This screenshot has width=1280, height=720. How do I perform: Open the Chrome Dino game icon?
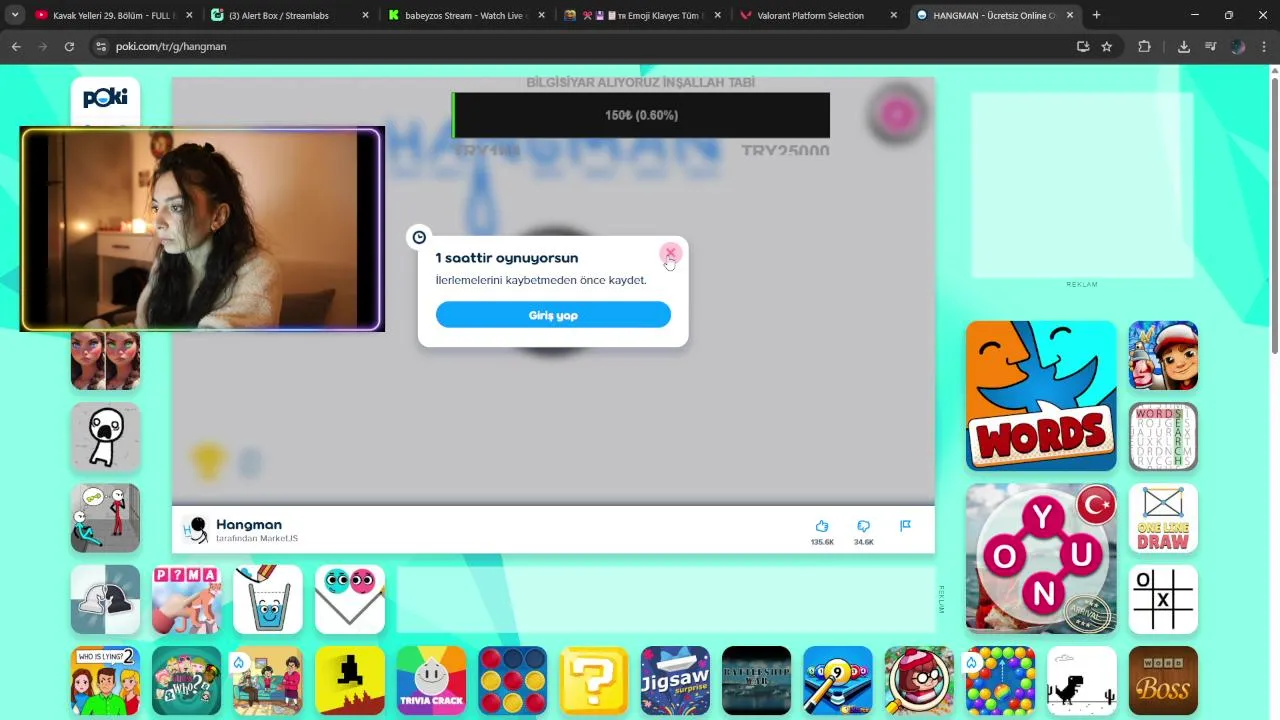tap(1082, 680)
